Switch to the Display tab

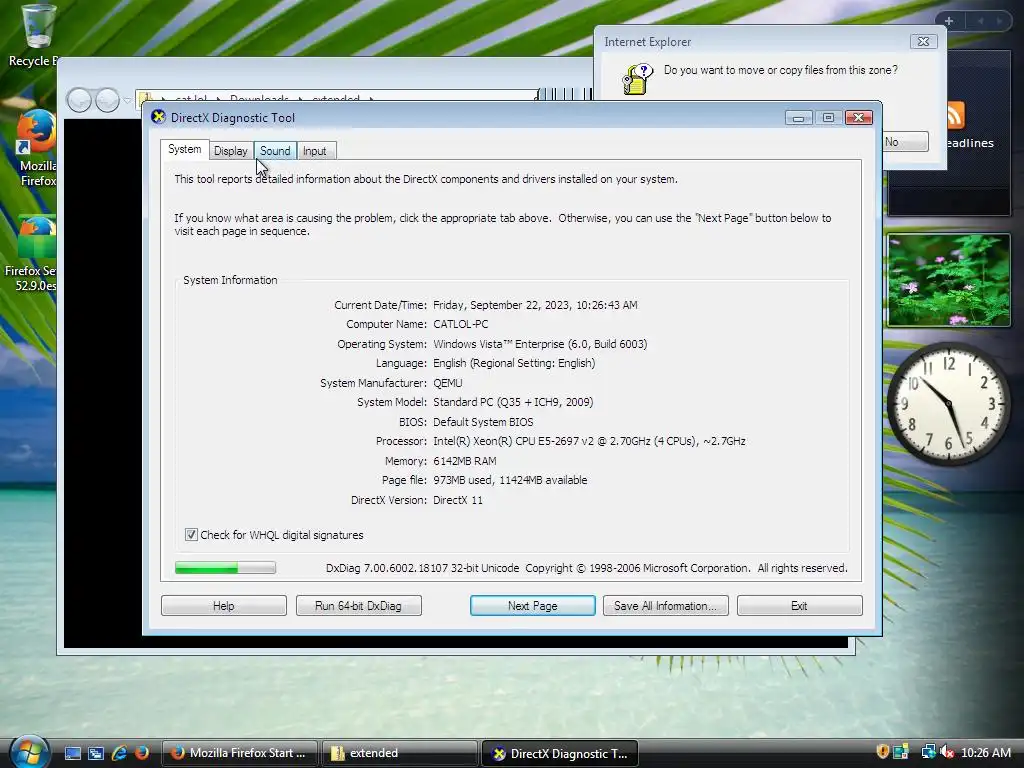click(231, 151)
